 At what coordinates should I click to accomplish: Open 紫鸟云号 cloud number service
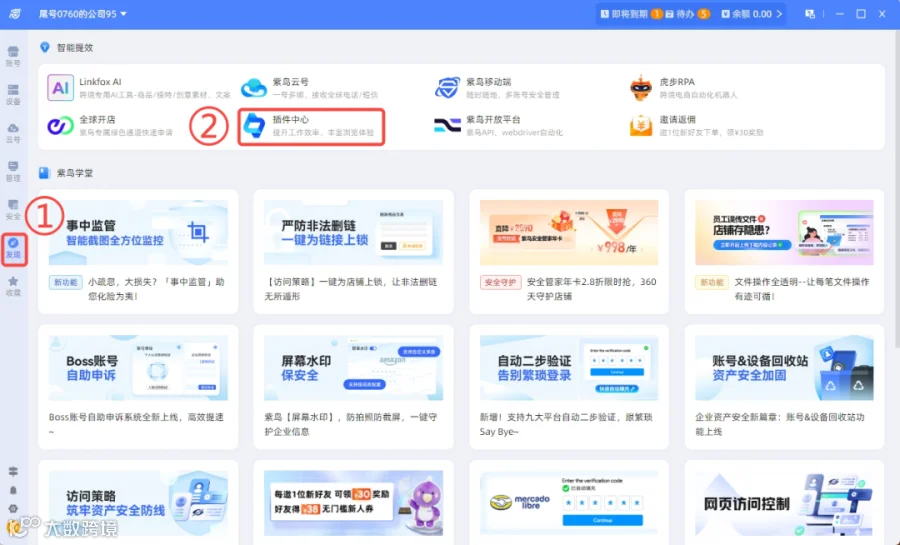tap(310, 88)
